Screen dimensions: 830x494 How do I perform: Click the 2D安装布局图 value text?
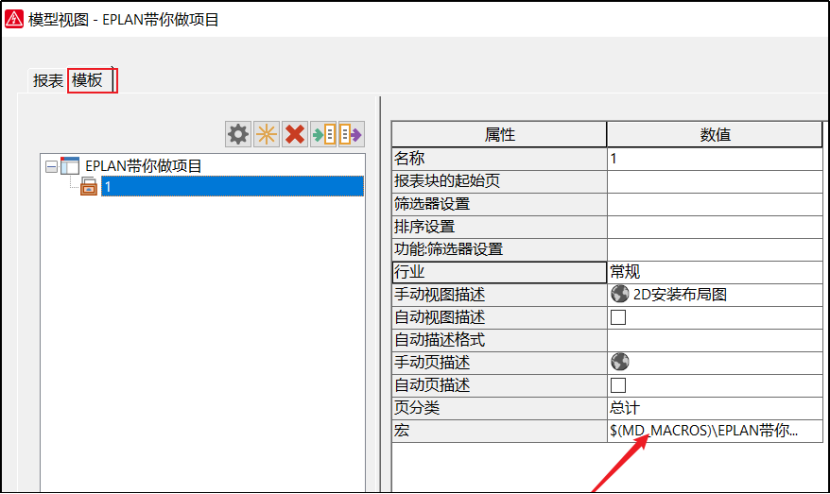(x=680, y=294)
